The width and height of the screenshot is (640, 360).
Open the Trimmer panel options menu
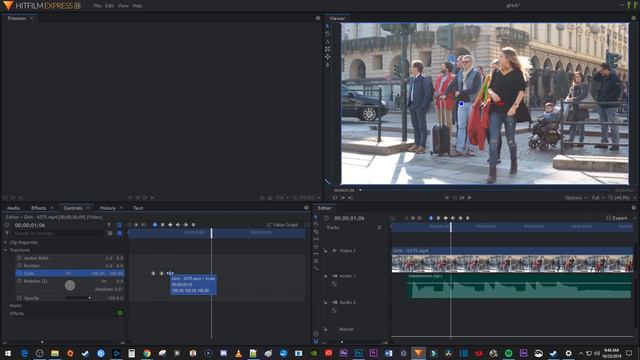pyautogui.click(x=318, y=18)
